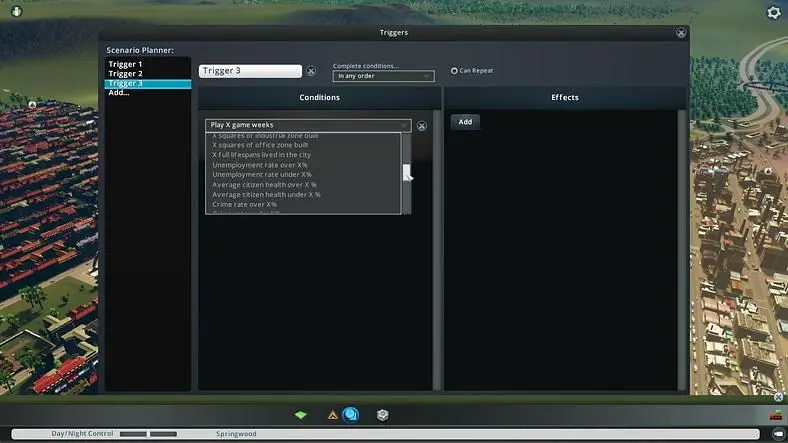Click the bulldozer icon at bottom right
The width and height of the screenshot is (788, 443).
[x=776, y=415]
